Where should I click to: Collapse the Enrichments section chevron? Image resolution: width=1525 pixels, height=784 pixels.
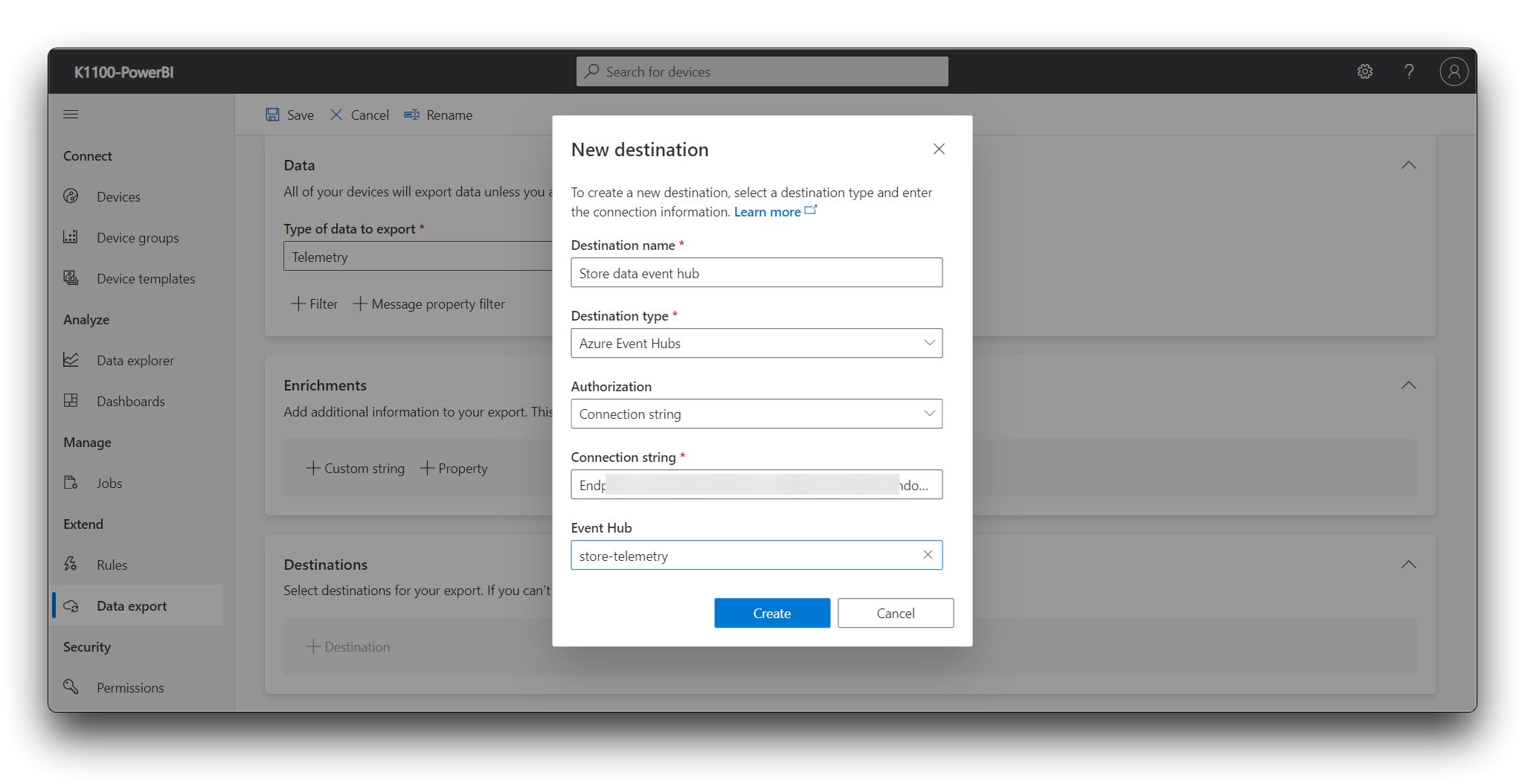click(1408, 385)
